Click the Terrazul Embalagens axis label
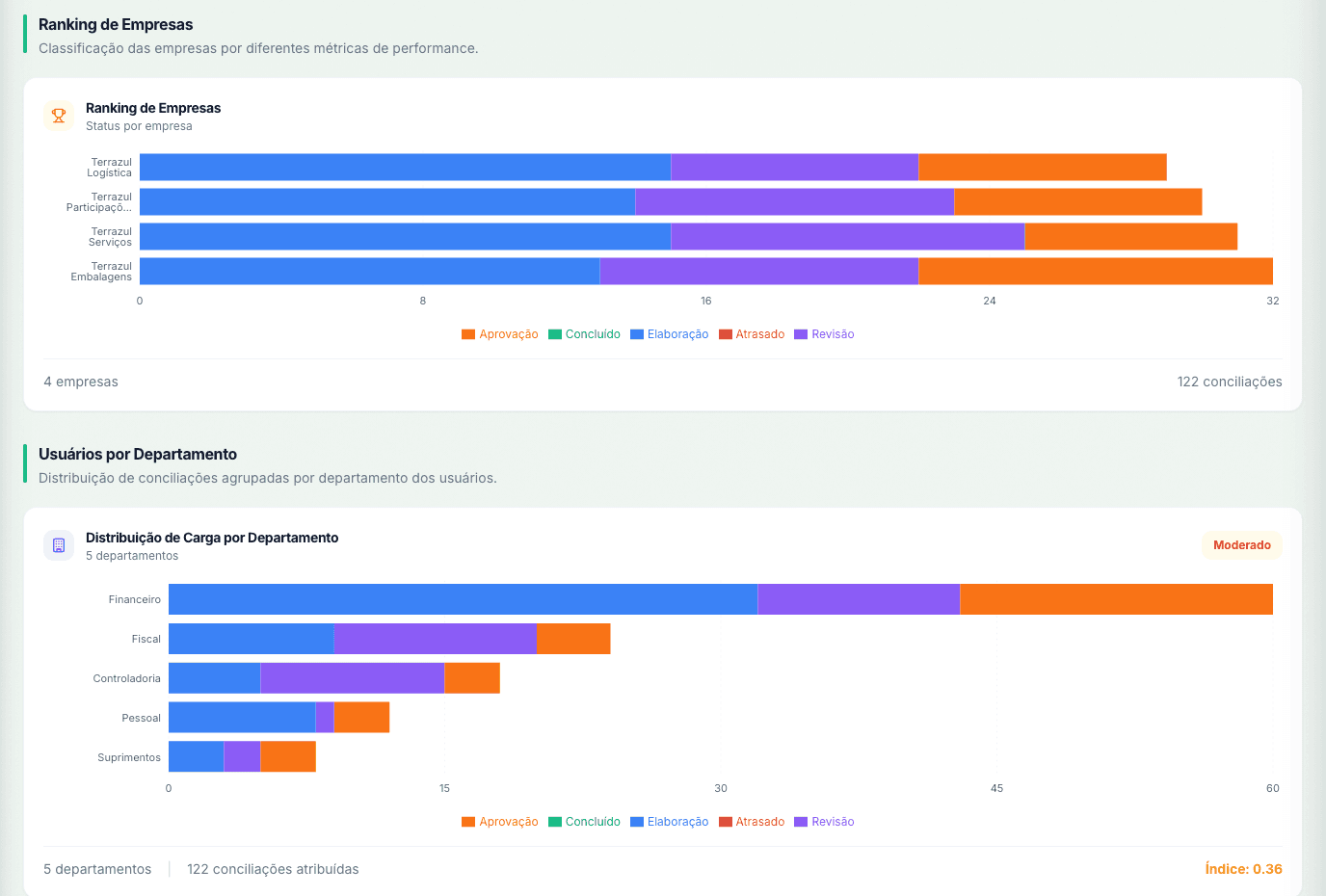The height and width of the screenshot is (896, 1326). [x=101, y=272]
